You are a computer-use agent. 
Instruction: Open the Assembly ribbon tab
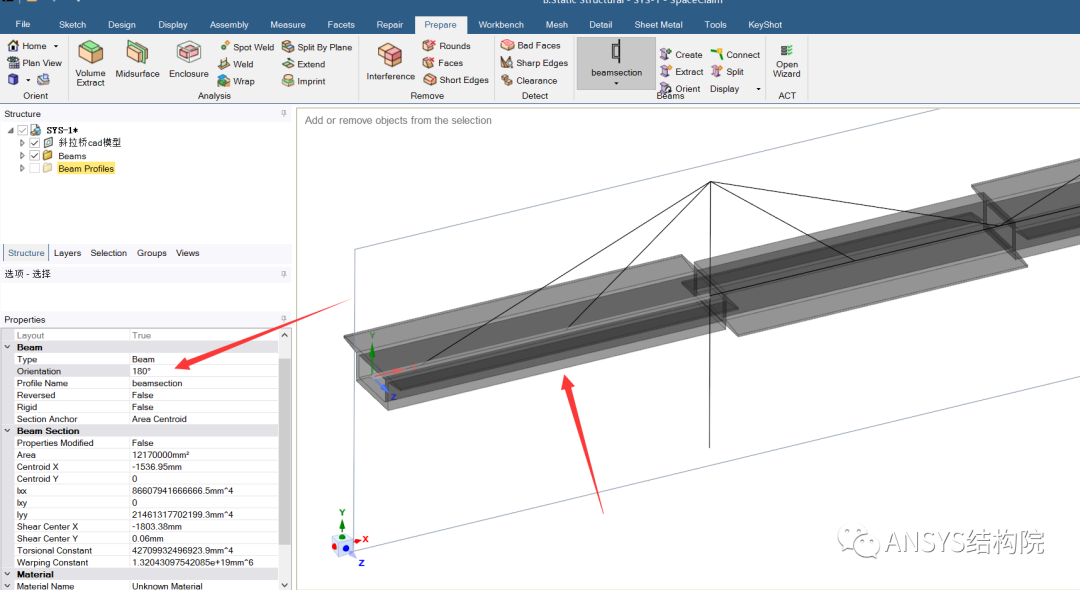pos(229,25)
